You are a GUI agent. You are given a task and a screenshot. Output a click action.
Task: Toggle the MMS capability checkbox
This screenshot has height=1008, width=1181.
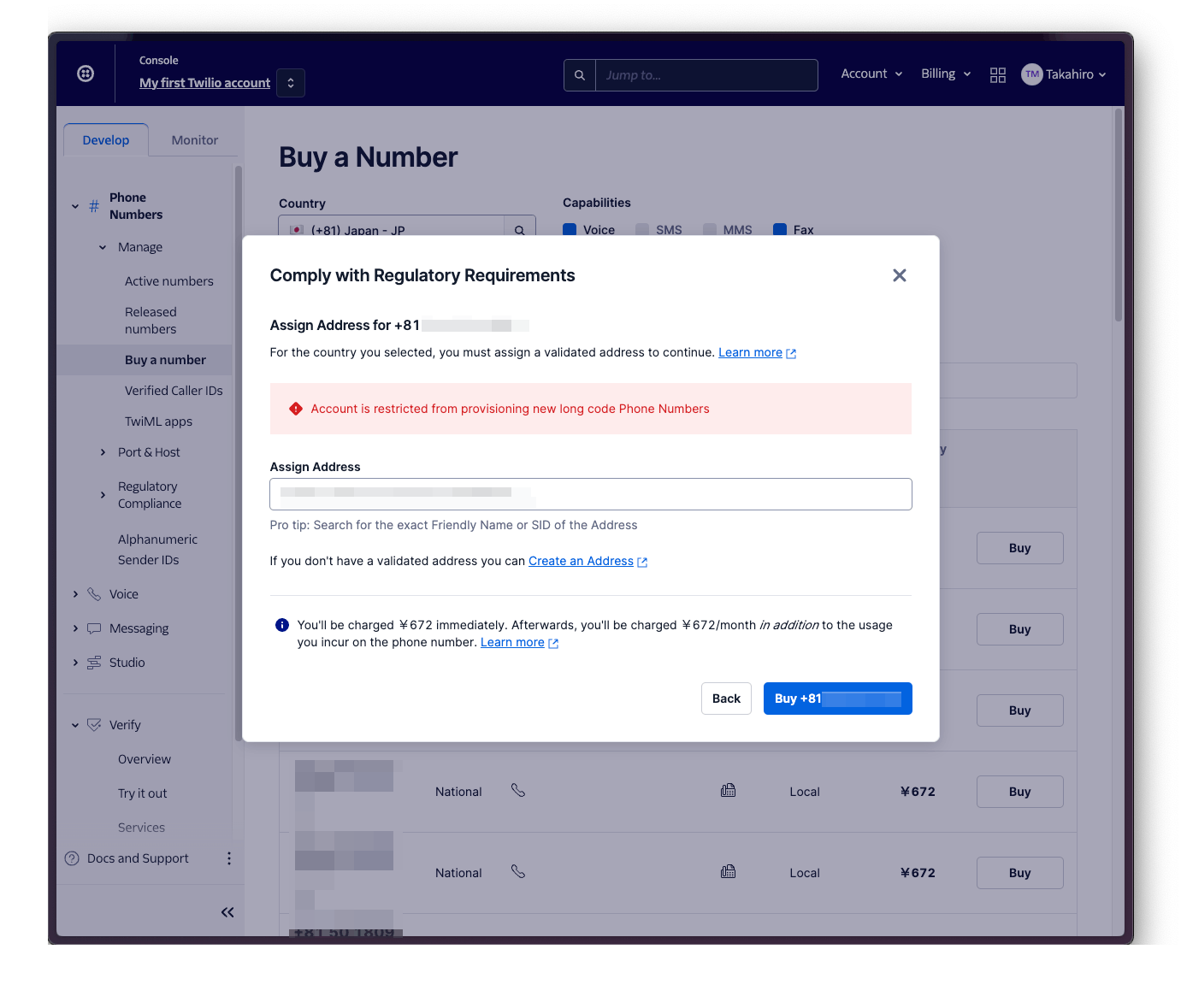(x=710, y=229)
